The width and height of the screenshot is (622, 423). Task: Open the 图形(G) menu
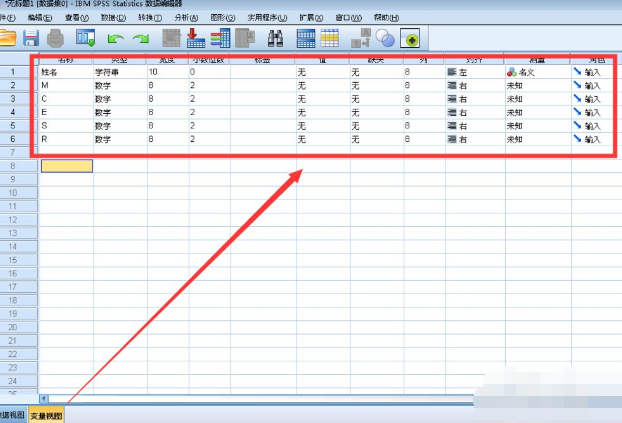[222, 18]
